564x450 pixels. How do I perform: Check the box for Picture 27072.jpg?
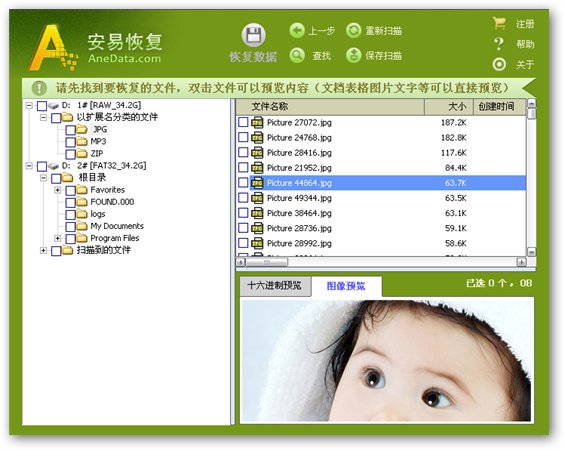click(x=243, y=122)
